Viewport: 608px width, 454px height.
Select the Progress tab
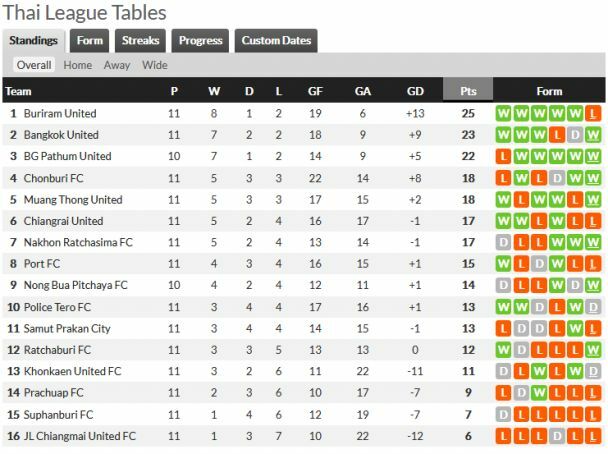point(200,41)
